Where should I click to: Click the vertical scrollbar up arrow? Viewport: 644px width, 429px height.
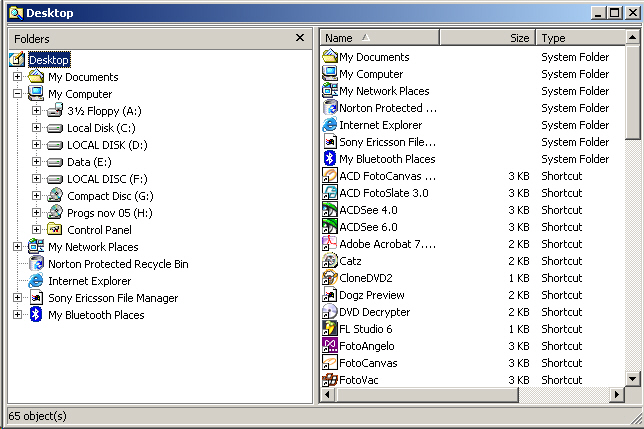[x=632, y=37]
